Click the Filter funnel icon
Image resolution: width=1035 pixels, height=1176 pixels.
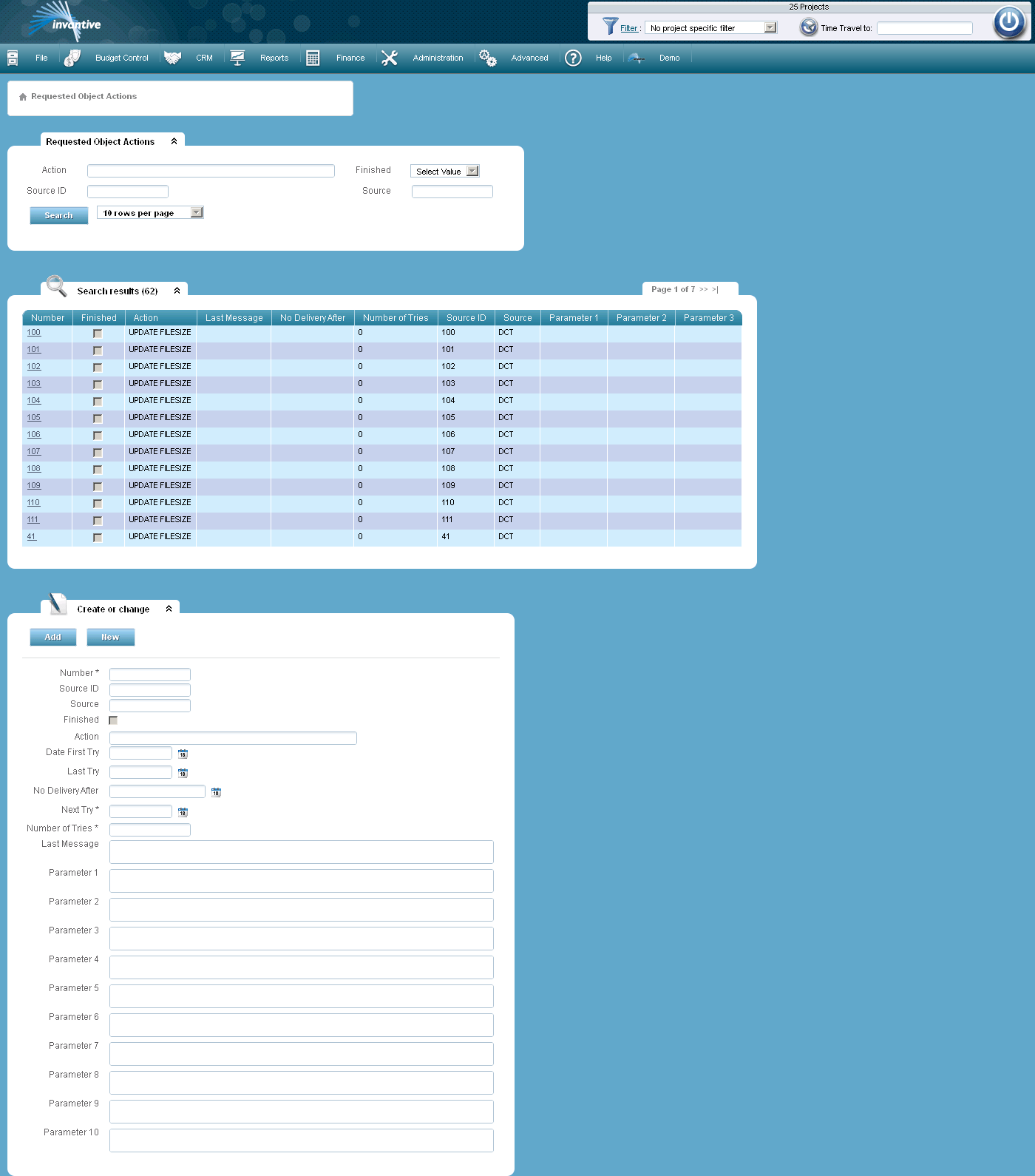tap(610, 27)
